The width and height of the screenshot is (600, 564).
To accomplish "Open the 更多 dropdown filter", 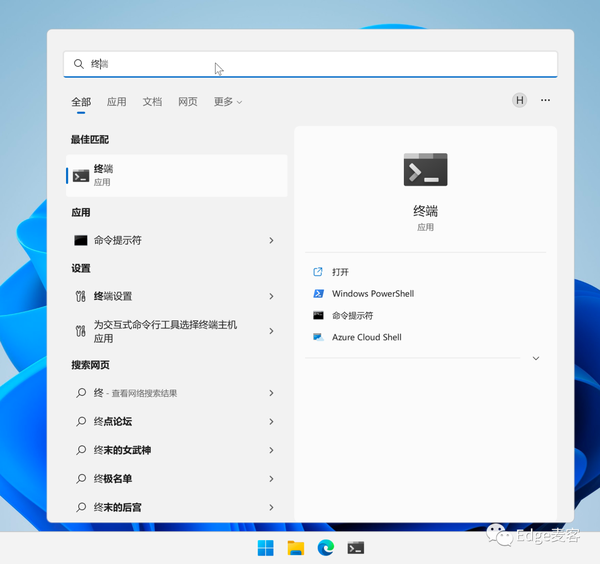I will [228, 102].
